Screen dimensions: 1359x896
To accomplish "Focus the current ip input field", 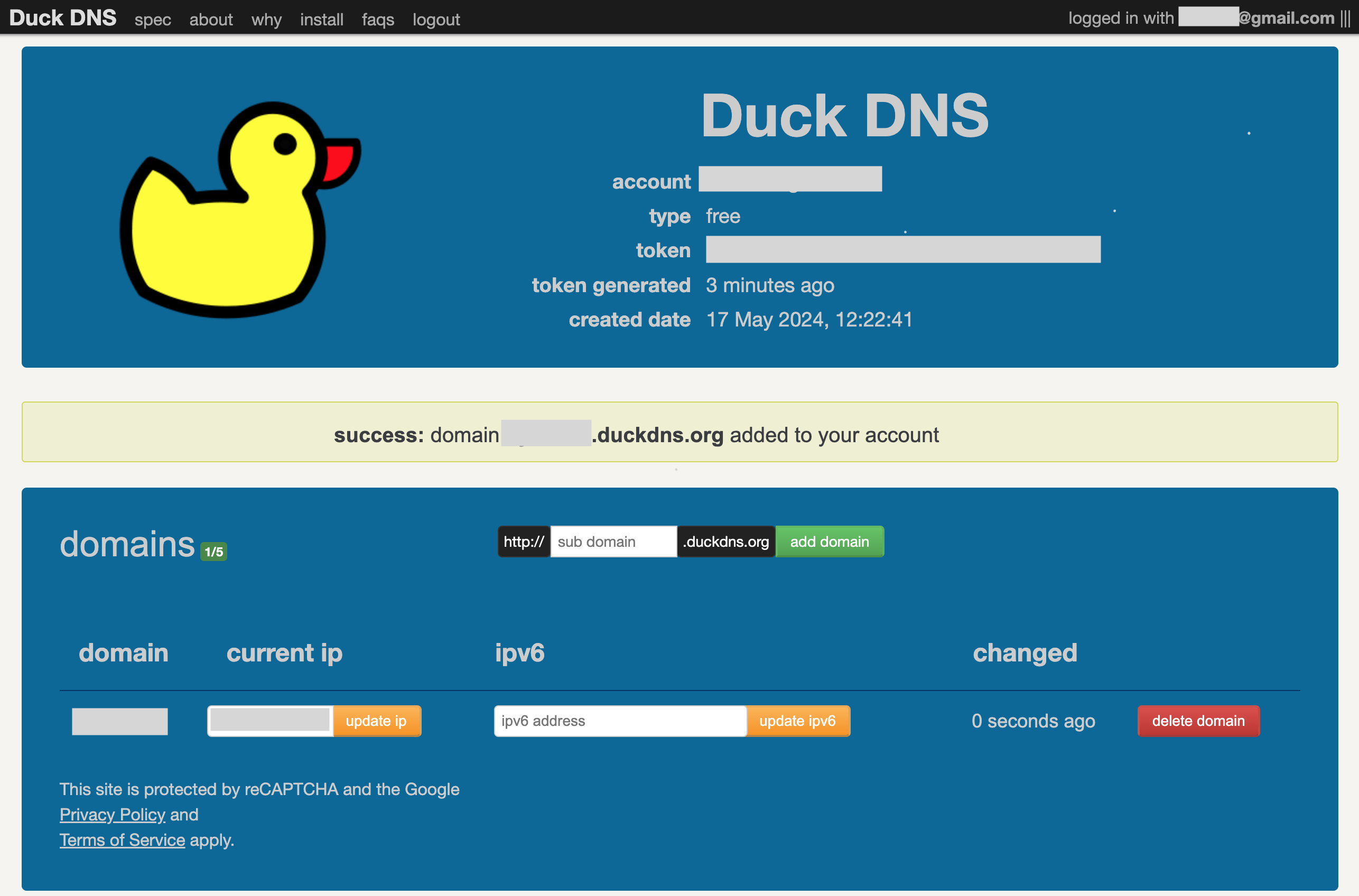I will (x=271, y=721).
